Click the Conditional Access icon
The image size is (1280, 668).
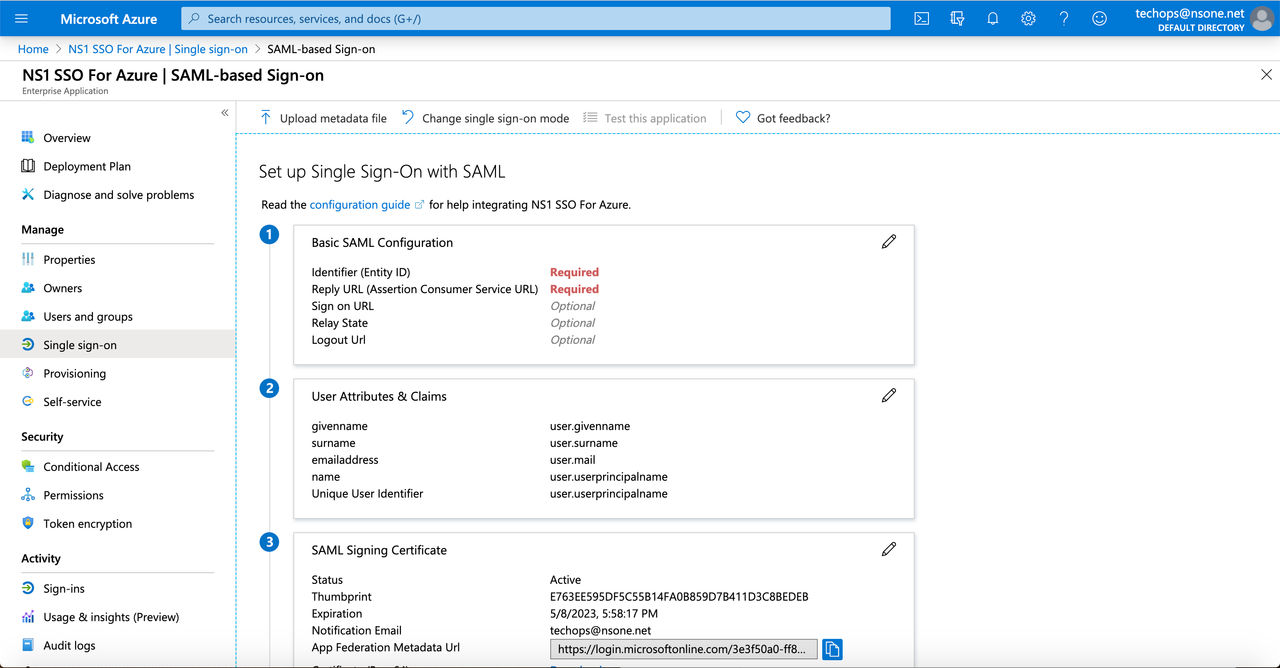point(28,466)
